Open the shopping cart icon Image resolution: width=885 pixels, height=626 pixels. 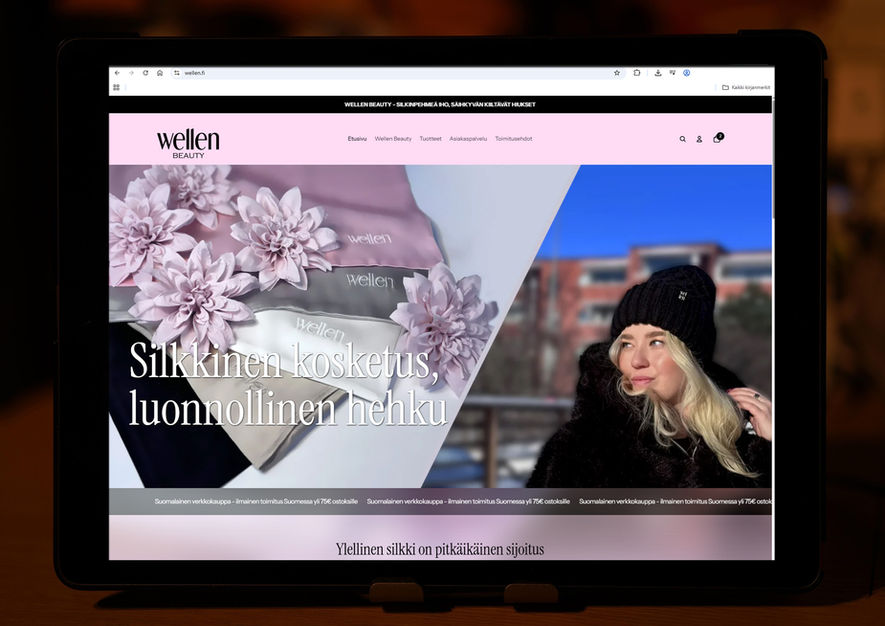(x=718, y=138)
